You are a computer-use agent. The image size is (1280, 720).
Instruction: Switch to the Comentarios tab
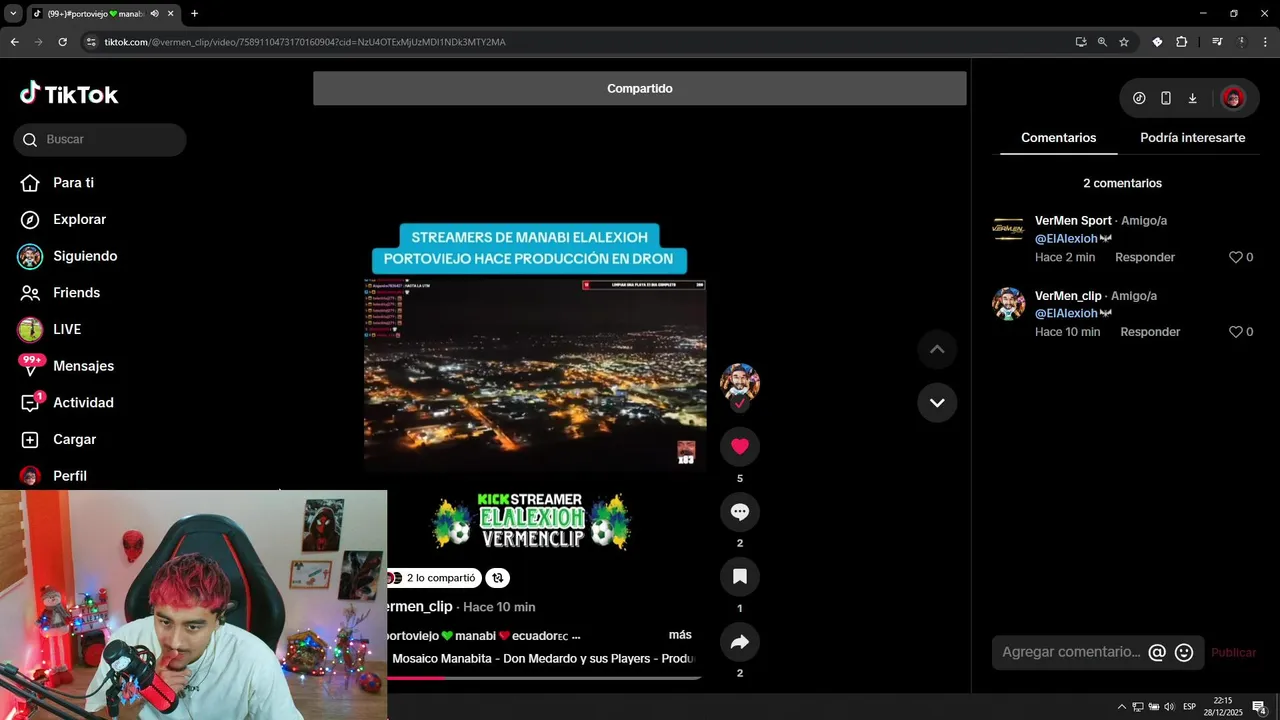click(1058, 138)
